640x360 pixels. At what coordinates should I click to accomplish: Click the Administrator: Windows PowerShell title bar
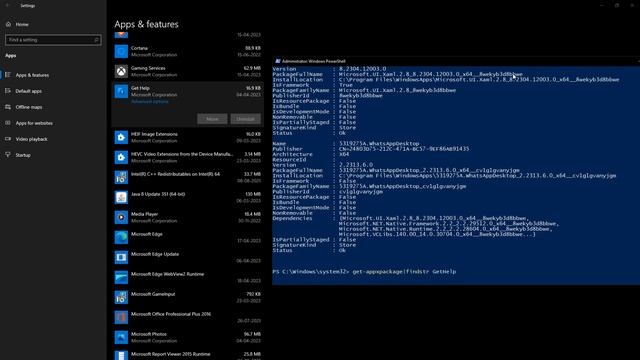point(456,61)
